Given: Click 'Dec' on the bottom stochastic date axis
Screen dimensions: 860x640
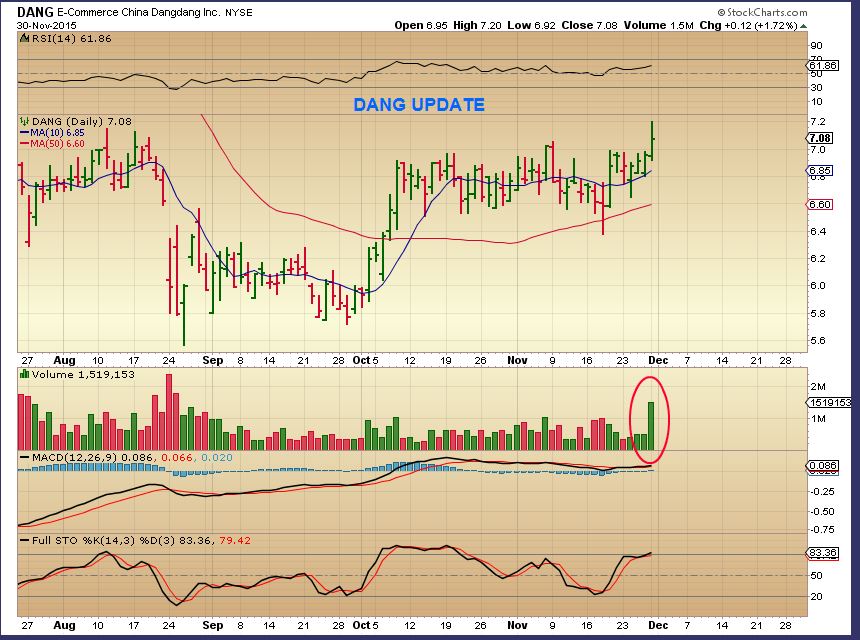Looking at the screenshot, I should tap(658, 625).
